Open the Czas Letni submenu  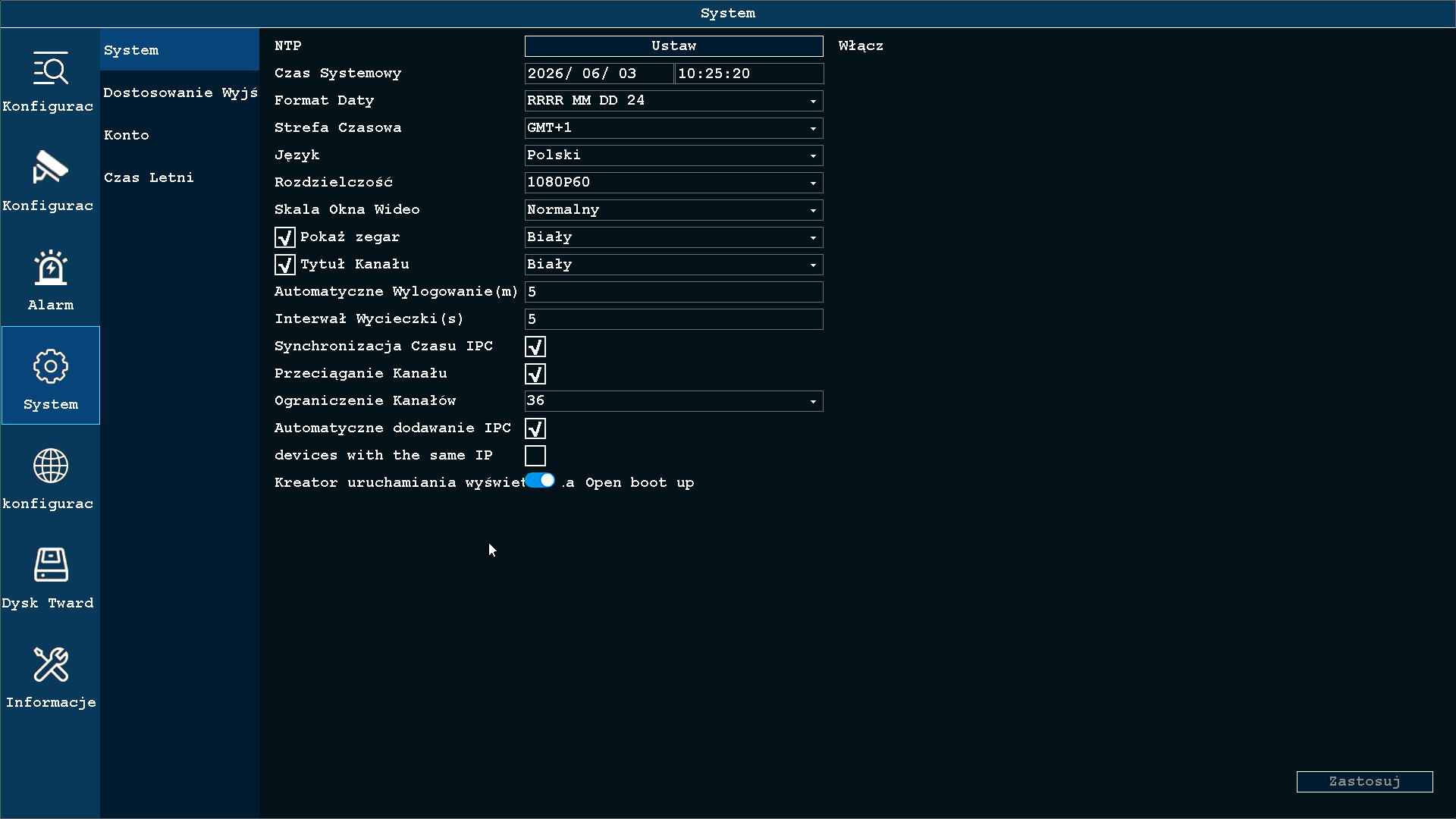pyautogui.click(x=180, y=177)
